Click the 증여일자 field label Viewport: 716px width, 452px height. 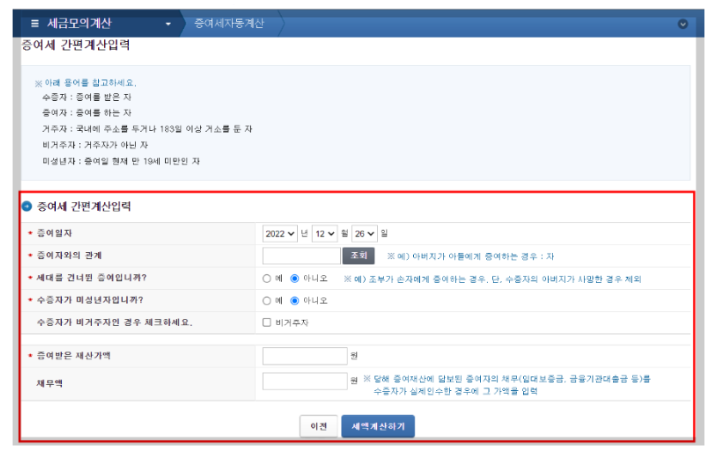point(54,233)
